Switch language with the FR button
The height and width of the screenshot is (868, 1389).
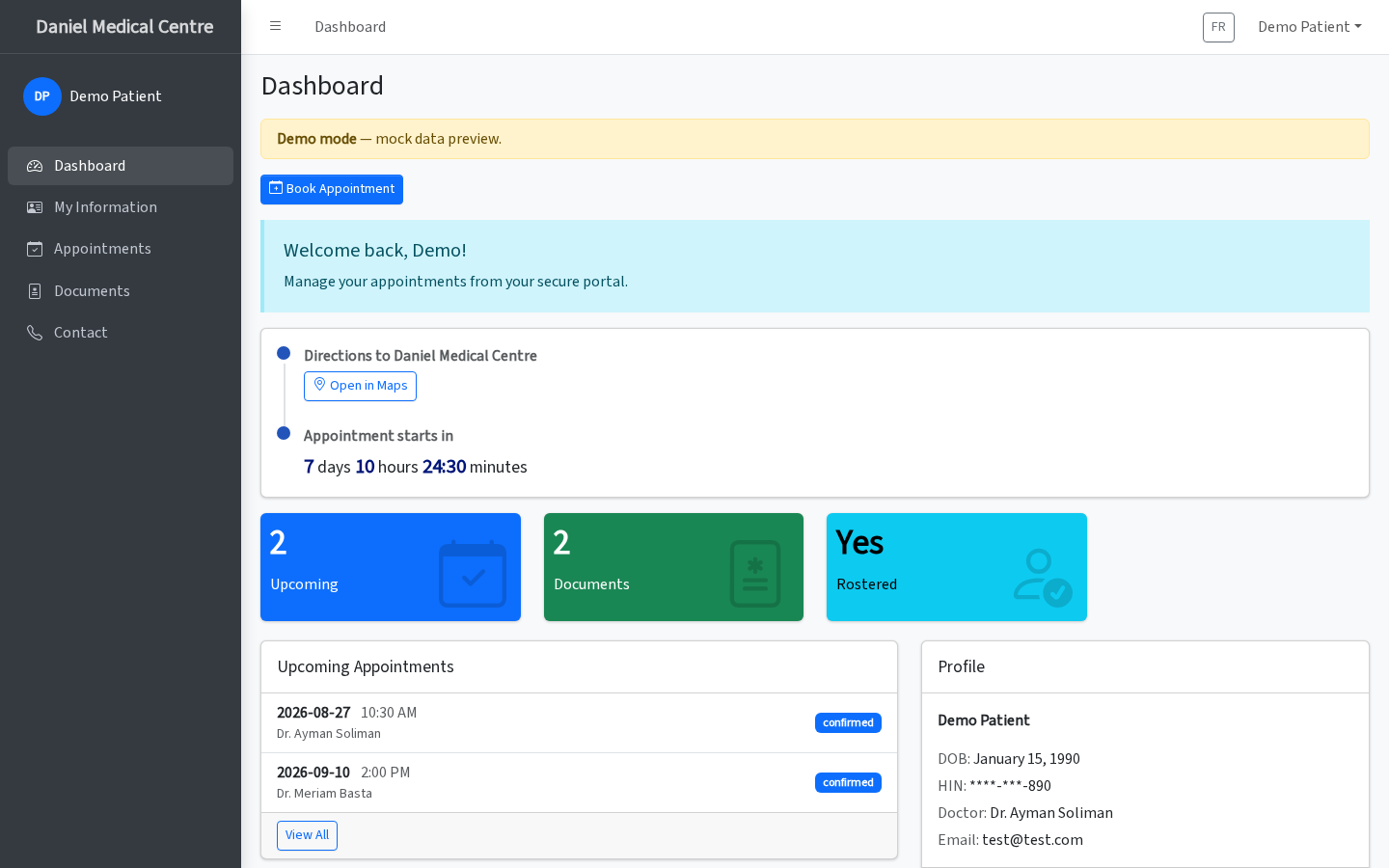(1218, 27)
